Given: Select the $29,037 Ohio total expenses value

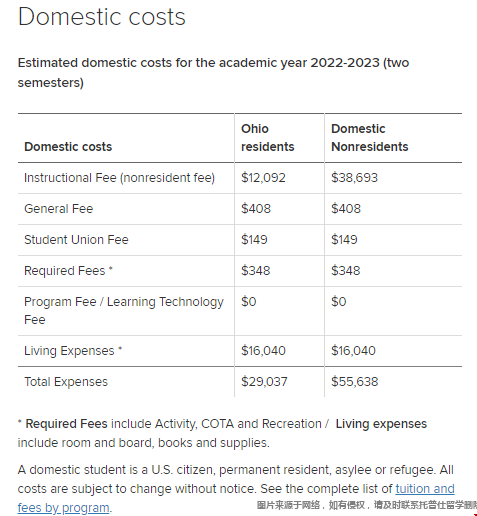Looking at the screenshot, I should (x=264, y=382).
